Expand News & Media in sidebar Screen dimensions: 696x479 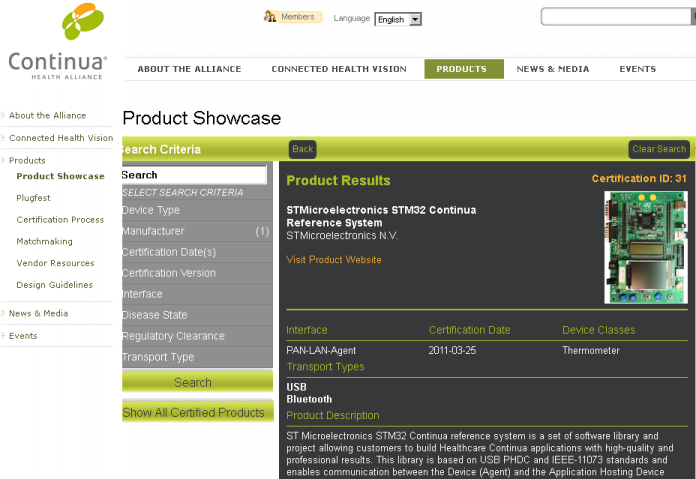coord(39,313)
